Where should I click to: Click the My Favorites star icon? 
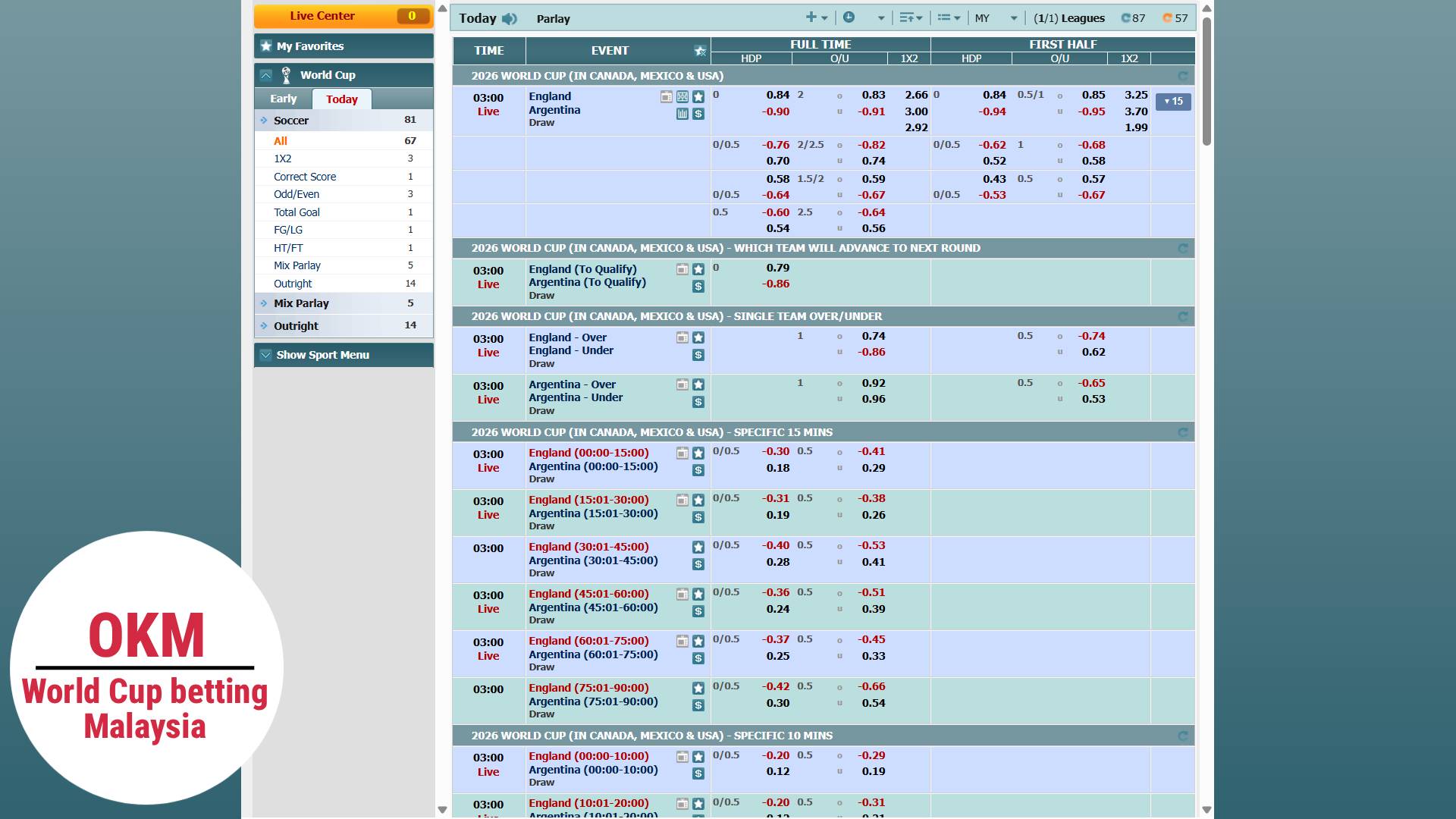(x=266, y=45)
